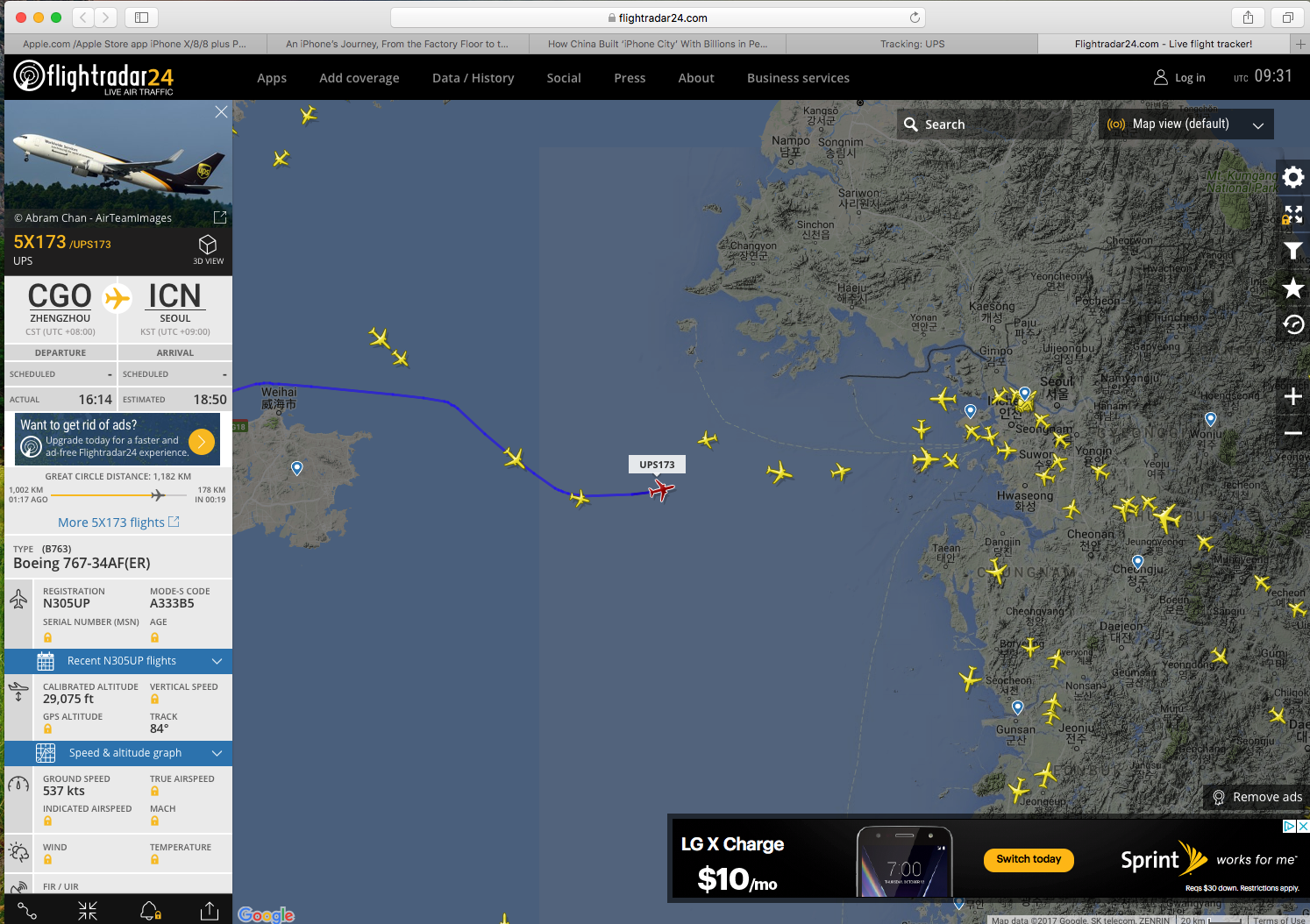The image size is (1310, 924).
Task: Switch to How China Built iPhone City tab
Action: click(658, 44)
